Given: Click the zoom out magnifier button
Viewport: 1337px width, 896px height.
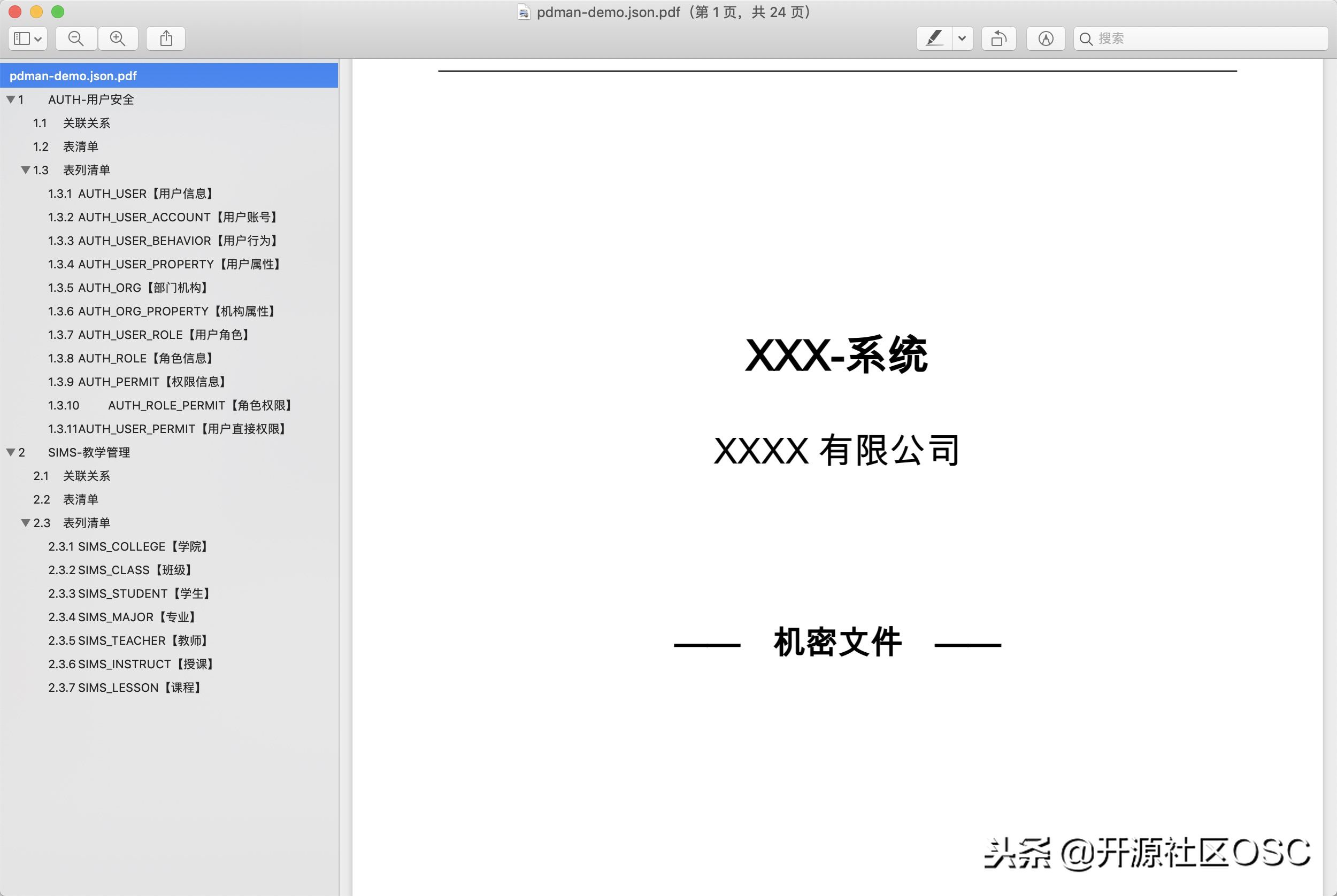Looking at the screenshot, I should tap(76, 38).
